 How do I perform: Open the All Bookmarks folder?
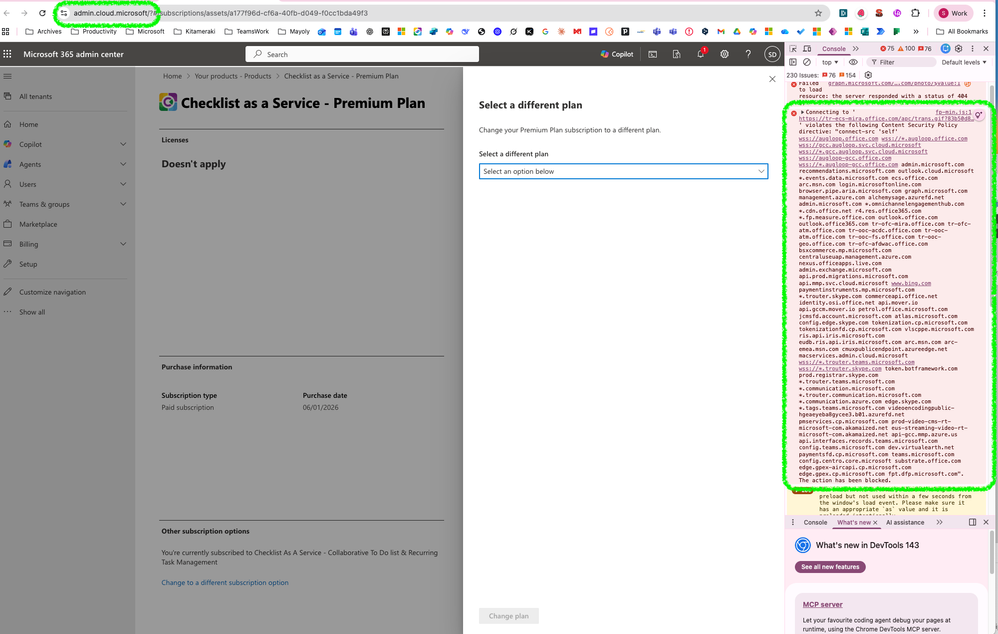(x=962, y=31)
